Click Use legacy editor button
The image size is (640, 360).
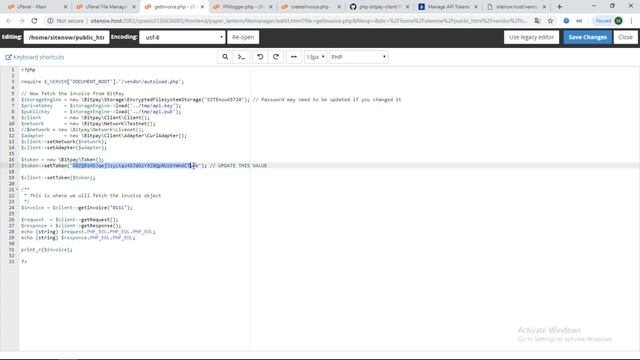tap(531, 37)
